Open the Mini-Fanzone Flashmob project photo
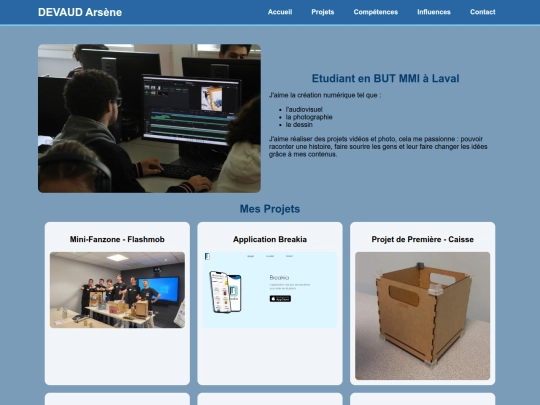The width and height of the screenshot is (540, 405). coord(117,290)
